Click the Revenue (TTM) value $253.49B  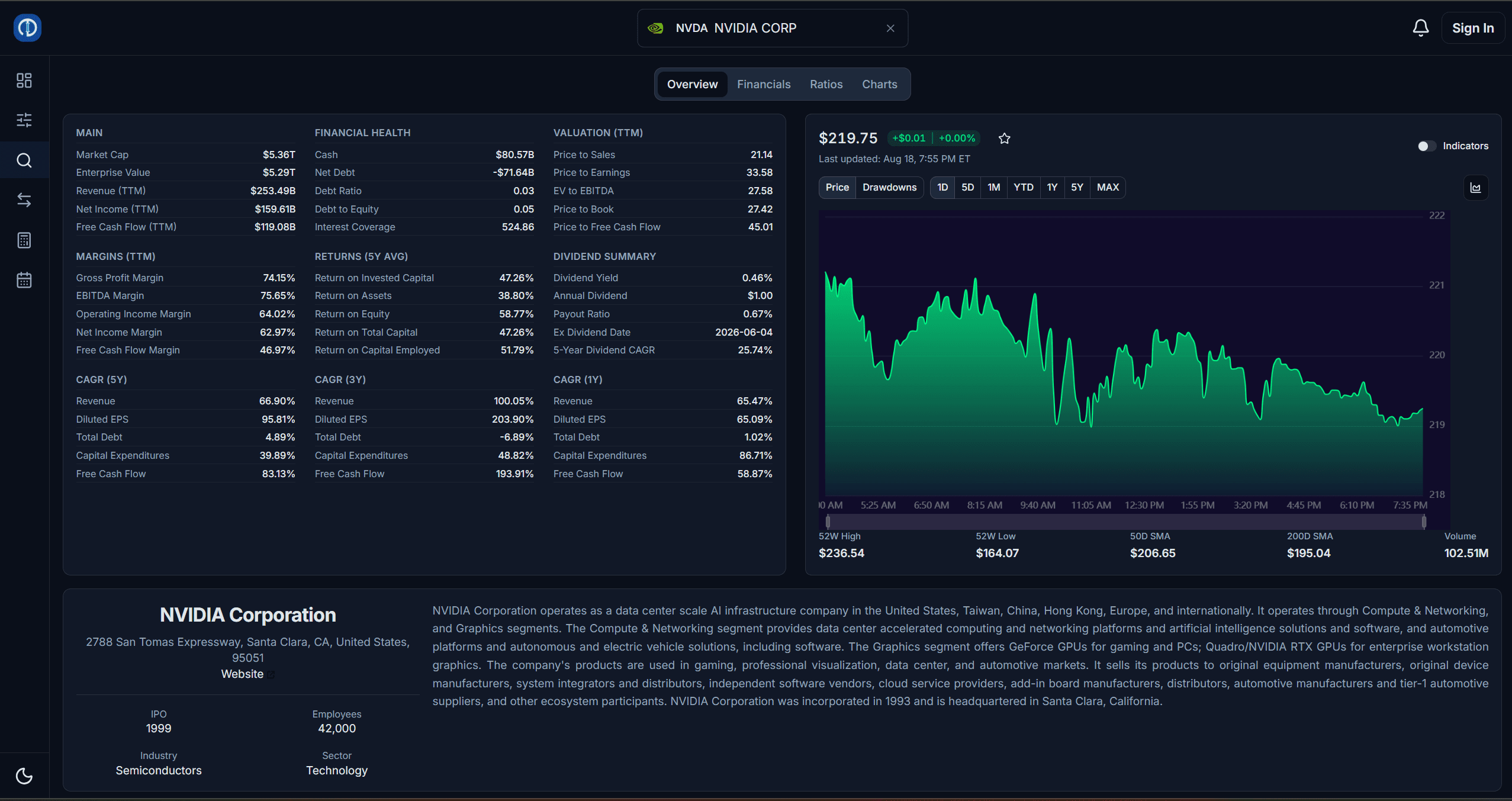(x=272, y=191)
